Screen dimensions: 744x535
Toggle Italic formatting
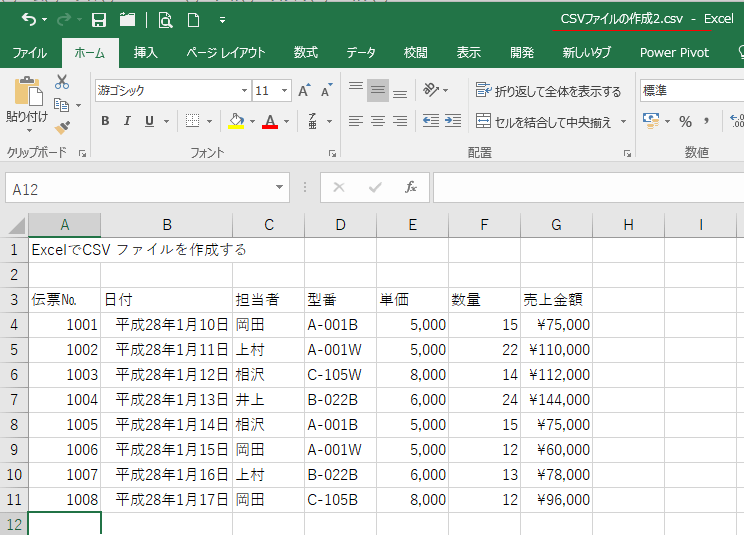(128, 121)
